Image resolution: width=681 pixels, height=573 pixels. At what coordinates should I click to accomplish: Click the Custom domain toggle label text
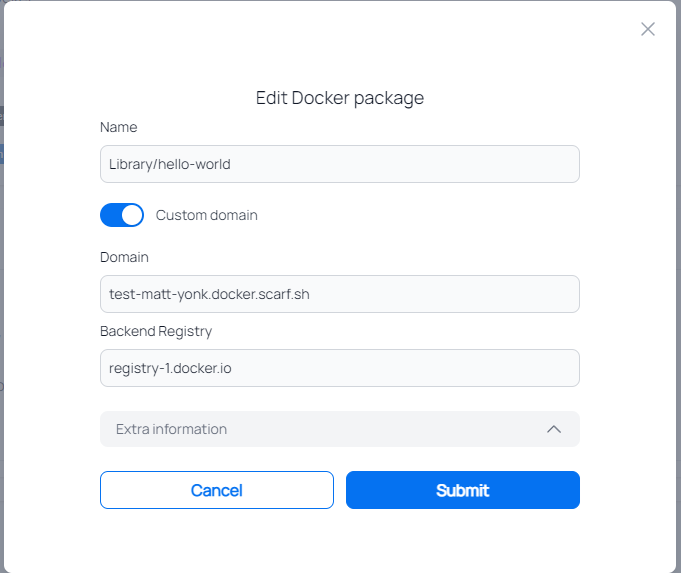pyautogui.click(x=207, y=215)
